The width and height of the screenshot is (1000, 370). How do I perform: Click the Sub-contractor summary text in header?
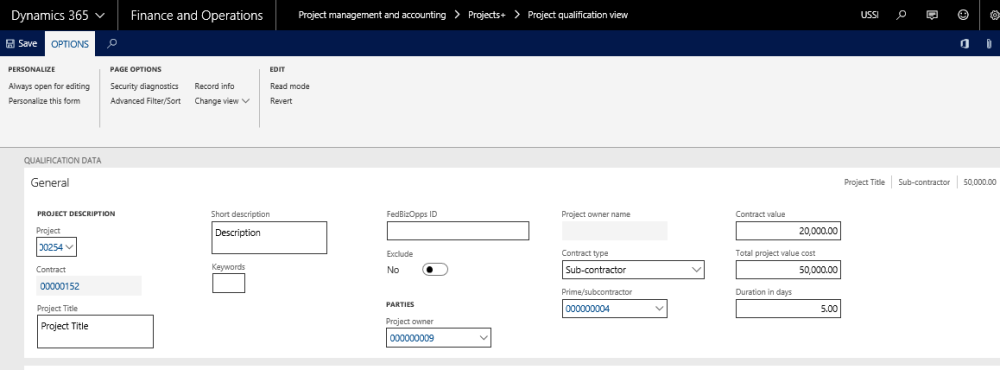pos(924,182)
